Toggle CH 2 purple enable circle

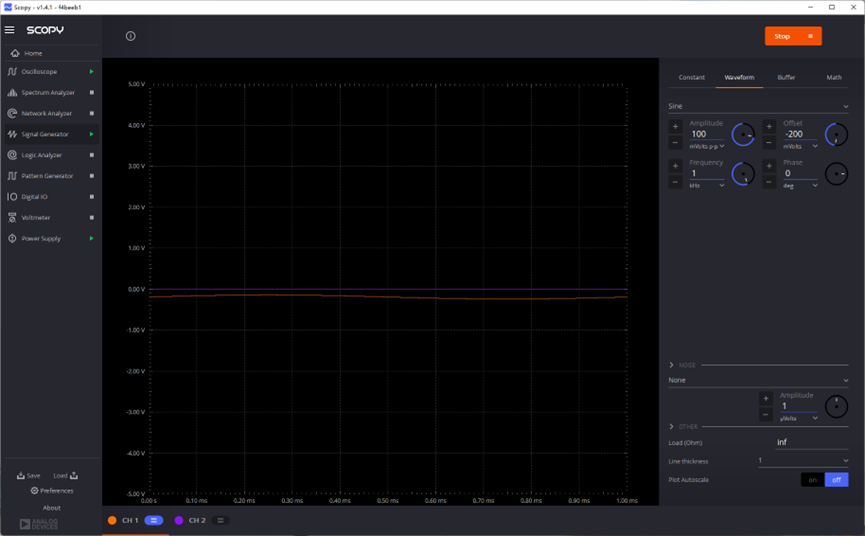(179, 520)
